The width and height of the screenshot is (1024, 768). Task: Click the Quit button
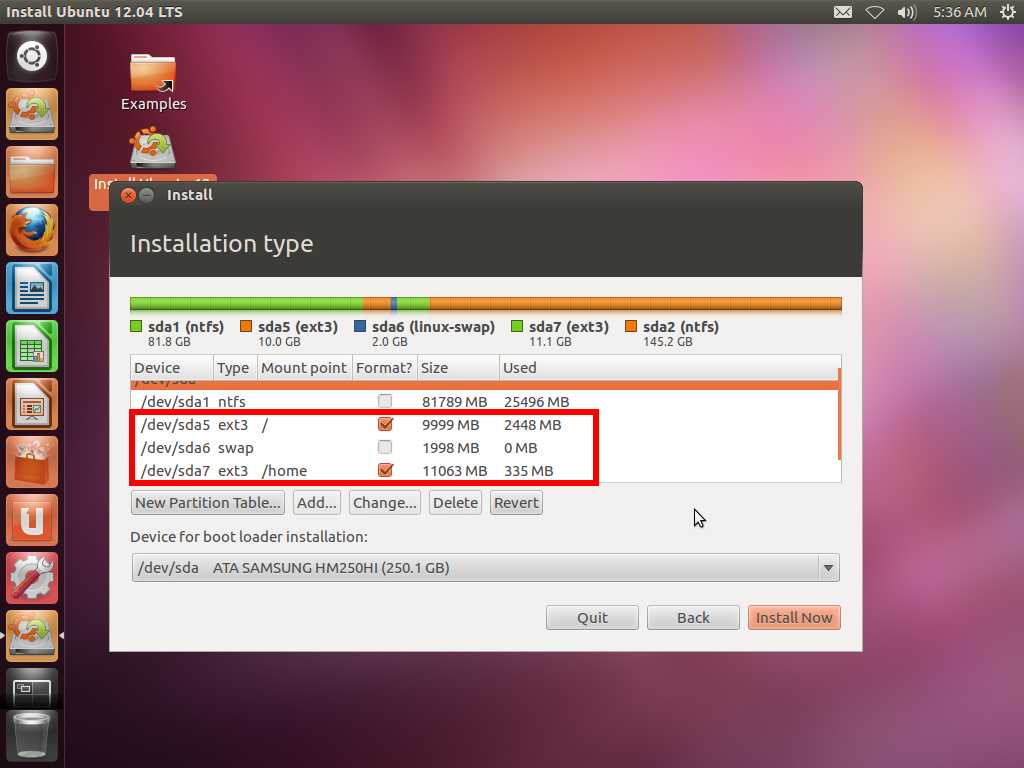[x=592, y=618]
